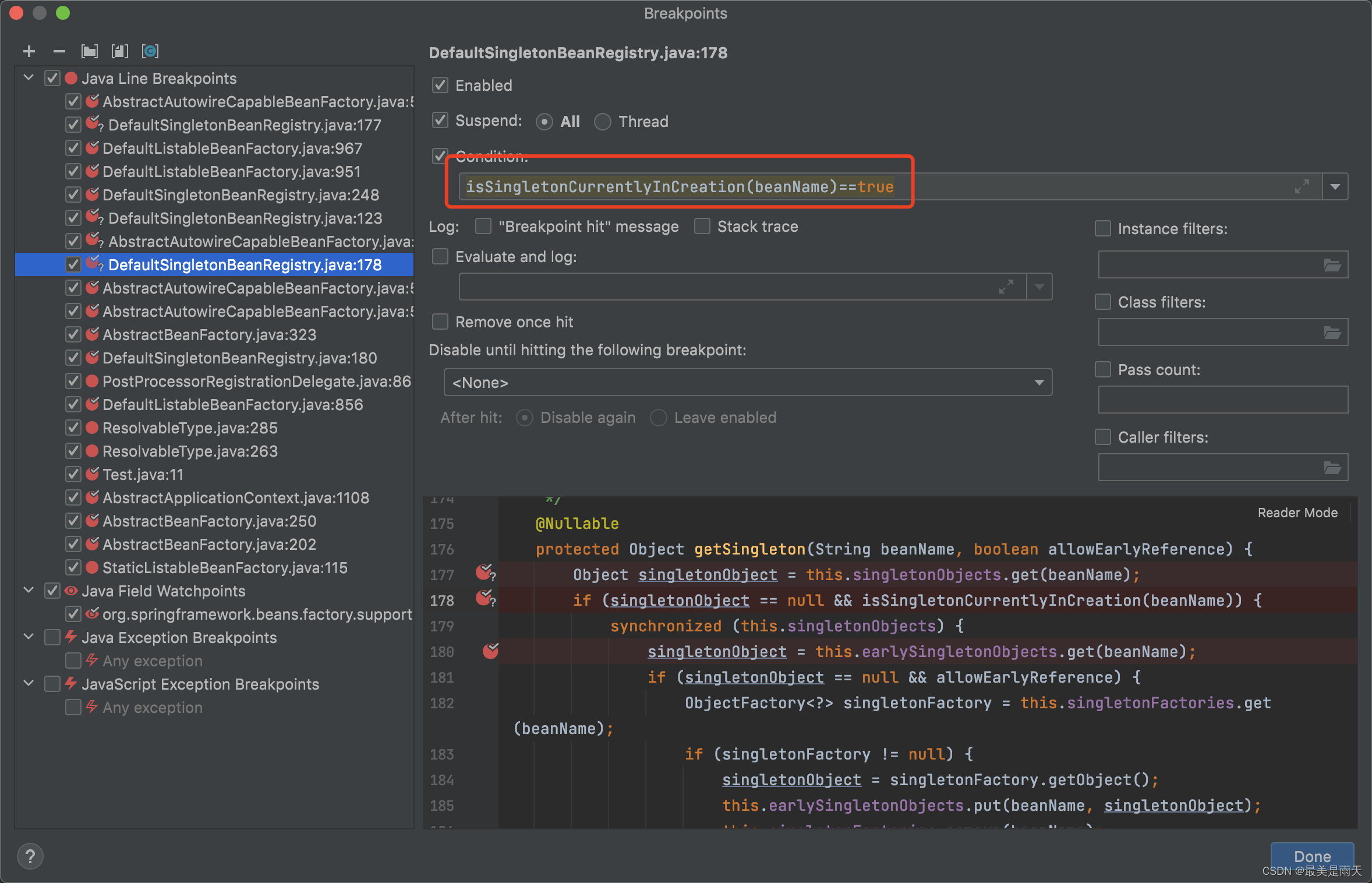Open the Condition history dropdown arrow
This screenshot has height=883, width=1372.
point(1335,187)
